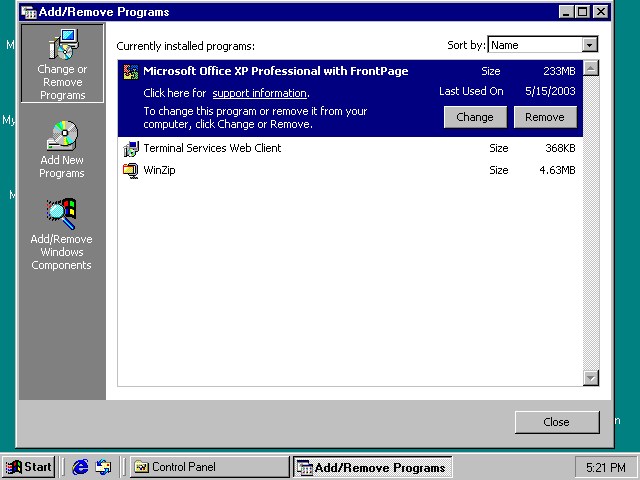Viewport: 640px width, 480px height.
Task: Select Change or Remove Programs sidebar icon
Action: point(62,64)
